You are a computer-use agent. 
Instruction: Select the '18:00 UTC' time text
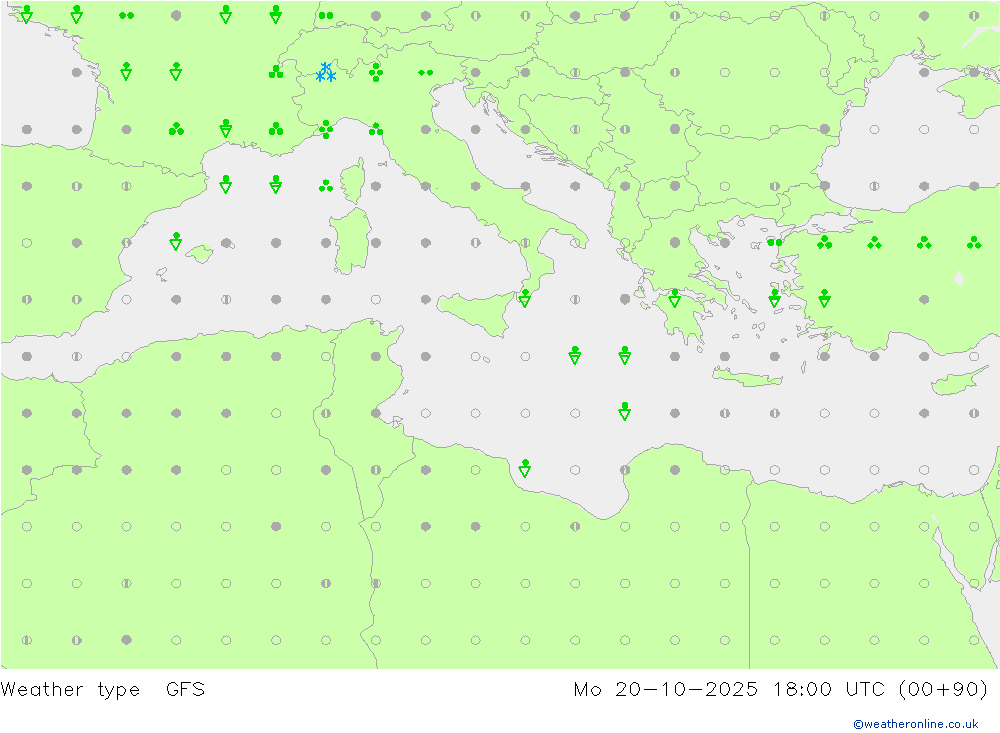point(829,690)
